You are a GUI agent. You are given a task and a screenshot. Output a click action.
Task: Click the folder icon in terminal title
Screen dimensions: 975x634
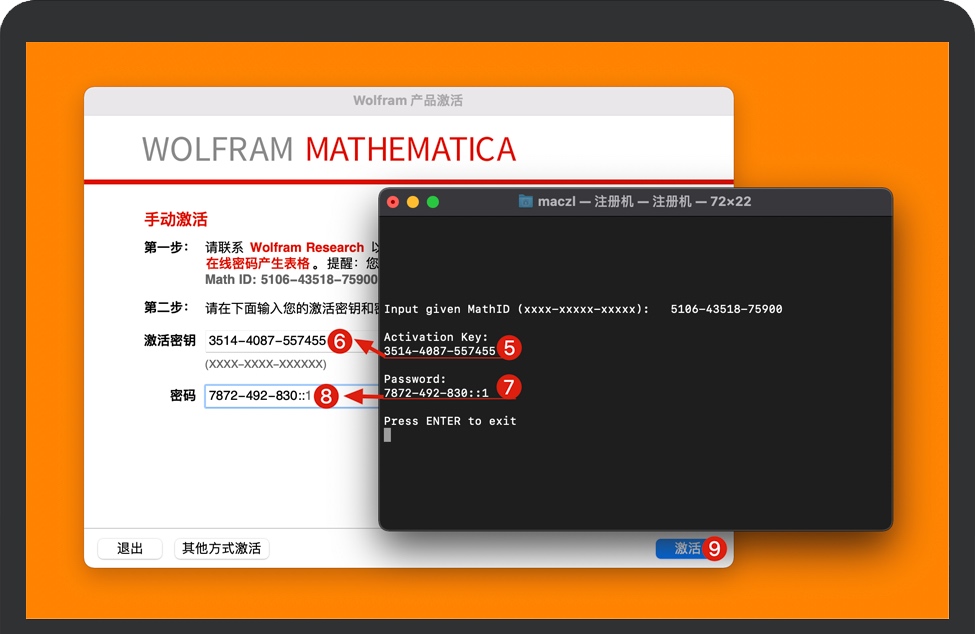(525, 201)
